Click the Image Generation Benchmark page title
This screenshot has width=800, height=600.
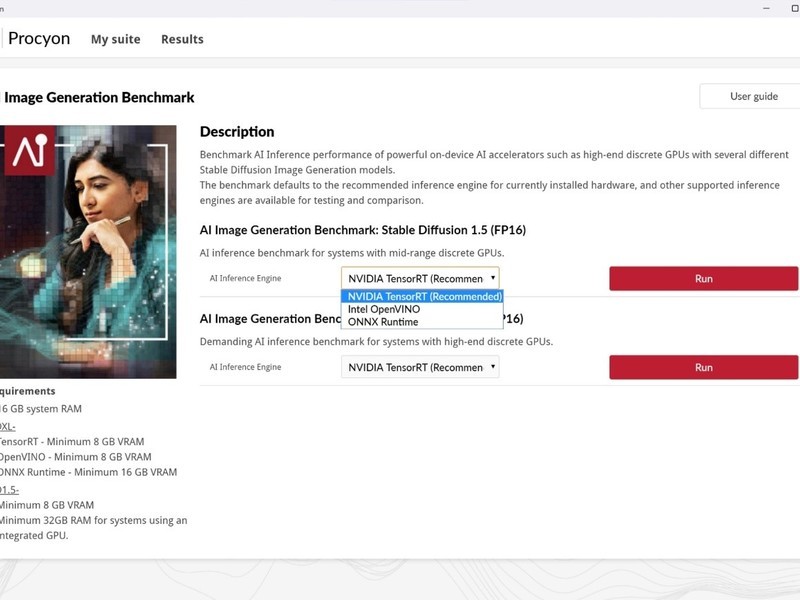99,97
